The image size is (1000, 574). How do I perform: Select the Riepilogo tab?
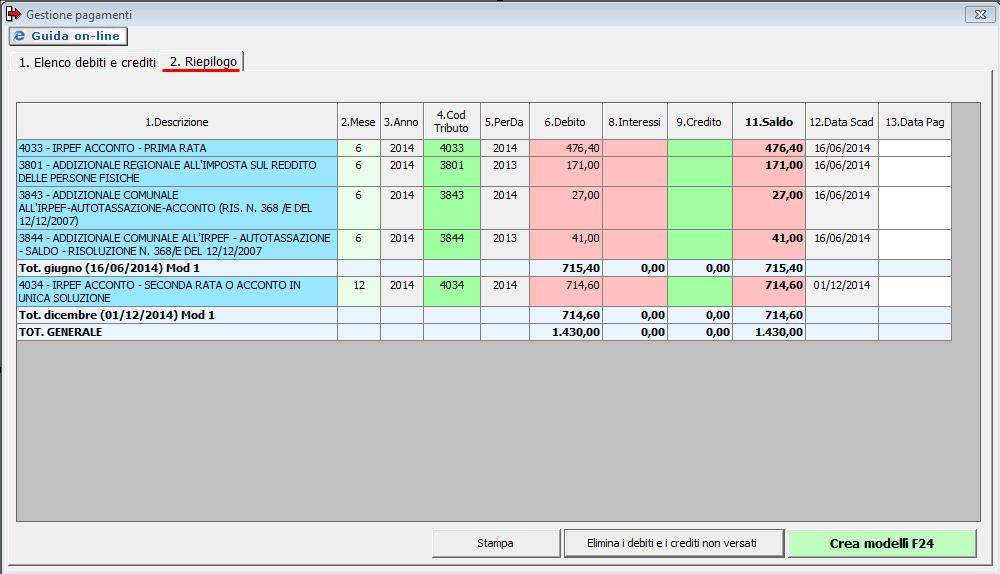[203, 62]
